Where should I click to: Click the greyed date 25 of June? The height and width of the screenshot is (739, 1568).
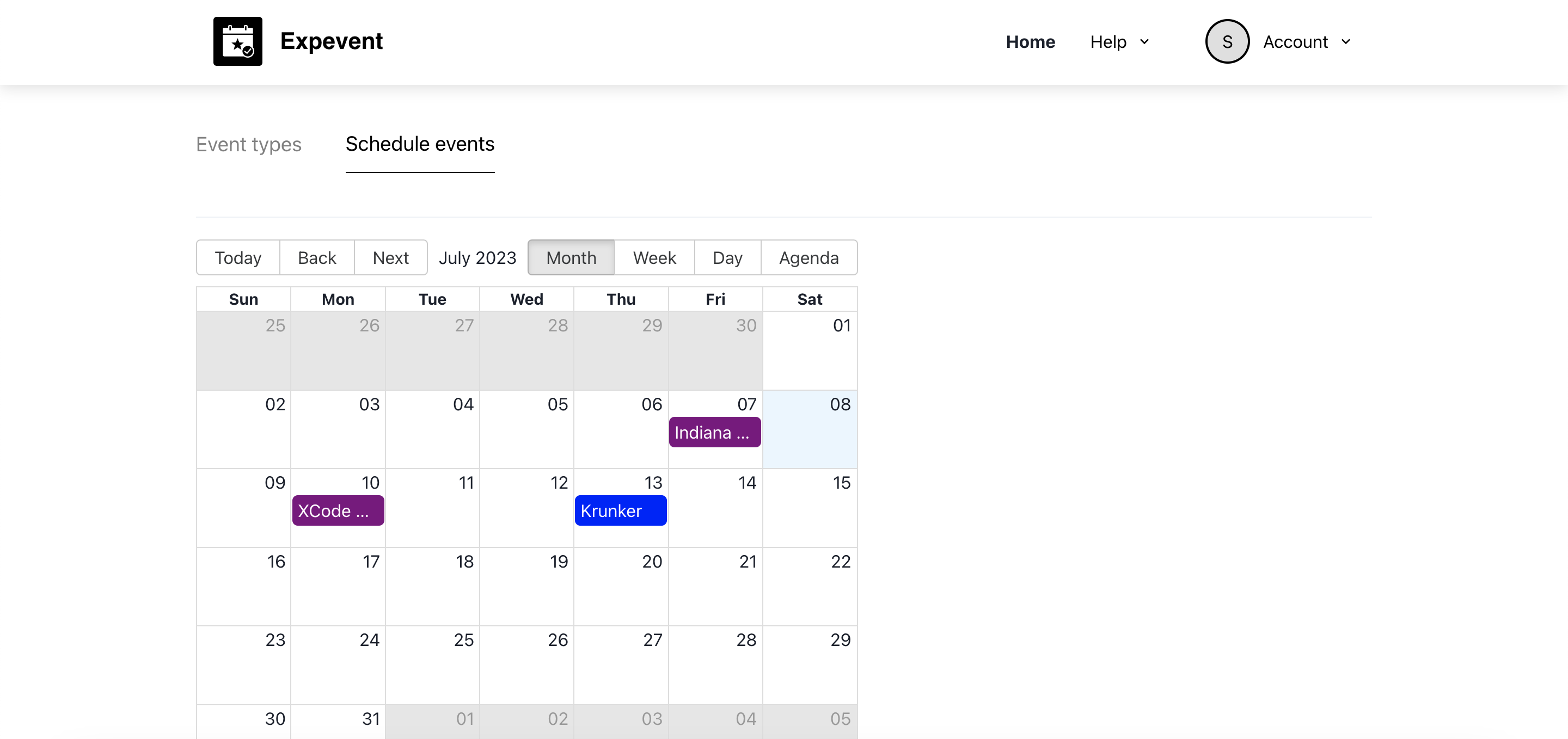pyautogui.click(x=275, y=325)
